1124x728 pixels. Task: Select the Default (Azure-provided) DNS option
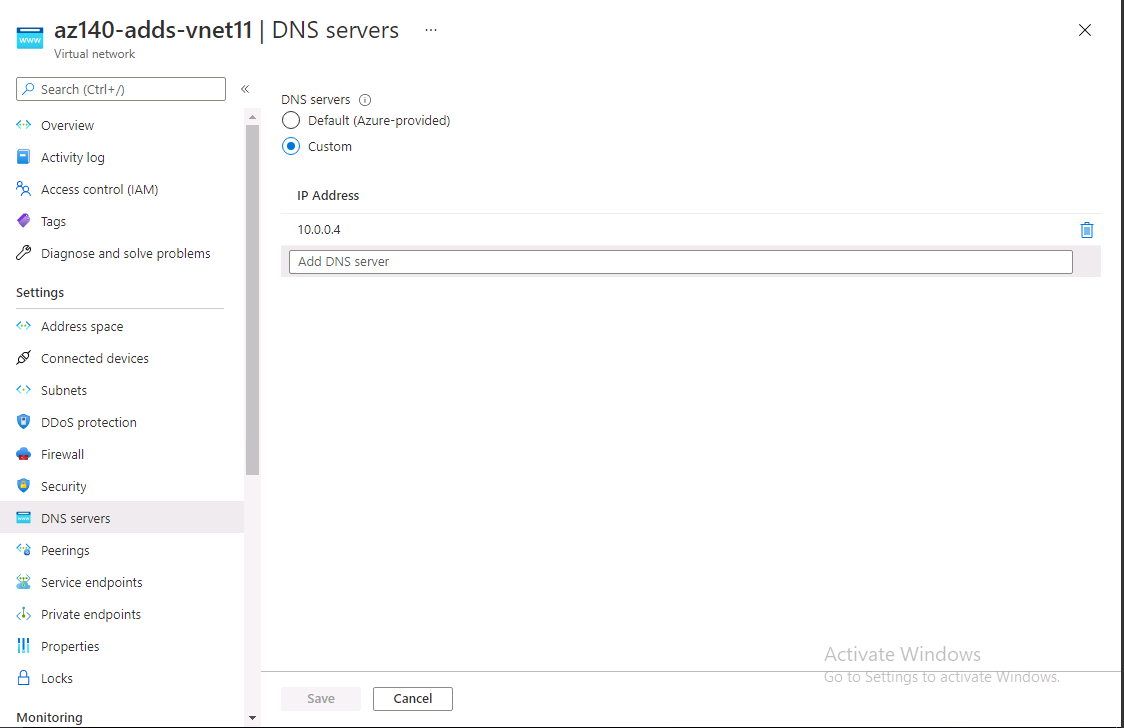[290, 120]
